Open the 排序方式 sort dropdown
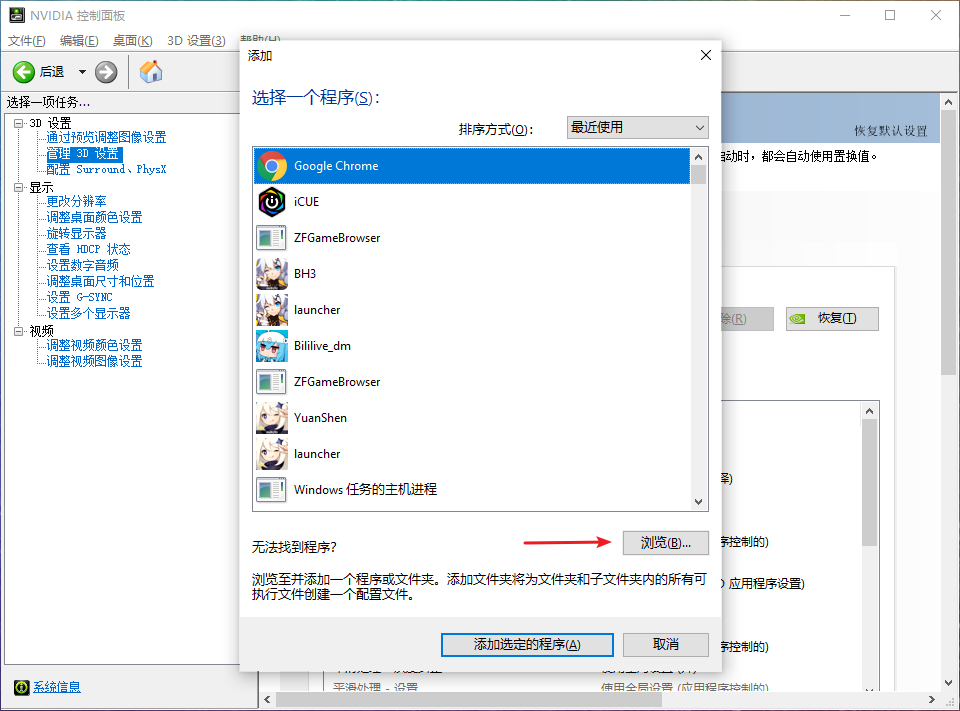This screenshot has width=960, height=711. click(x=637, y=128)
